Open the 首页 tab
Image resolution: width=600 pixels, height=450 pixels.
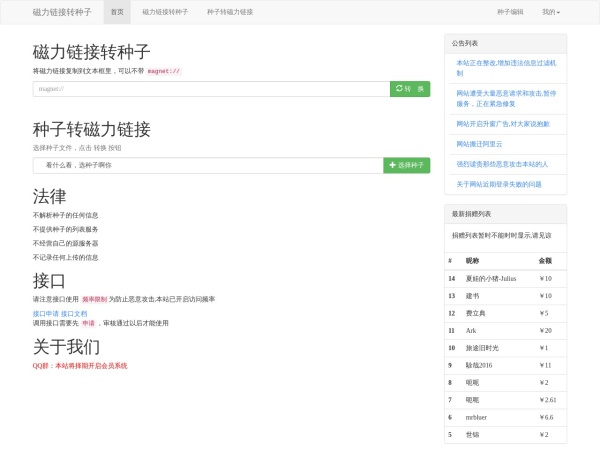117,12
